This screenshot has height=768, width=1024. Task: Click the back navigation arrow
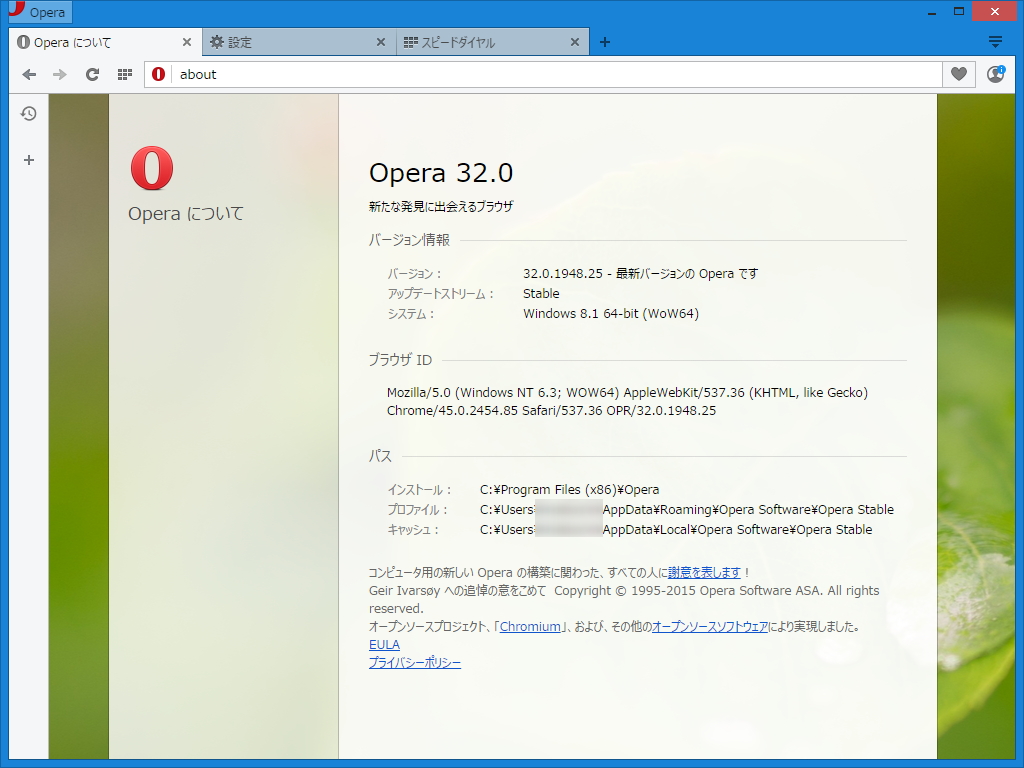pos(29,74)
